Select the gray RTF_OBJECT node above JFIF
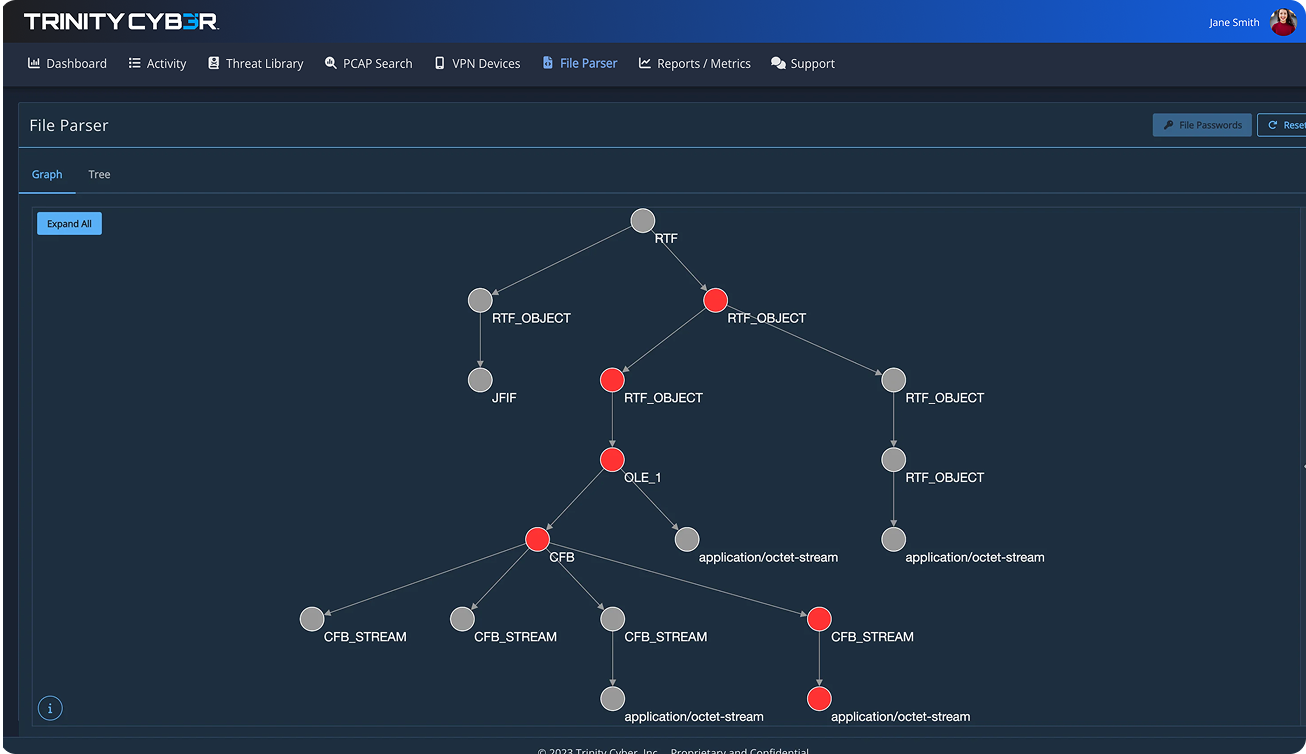Image resolution: width=1306 pixels, height=754 pixels. pos(480,300)
